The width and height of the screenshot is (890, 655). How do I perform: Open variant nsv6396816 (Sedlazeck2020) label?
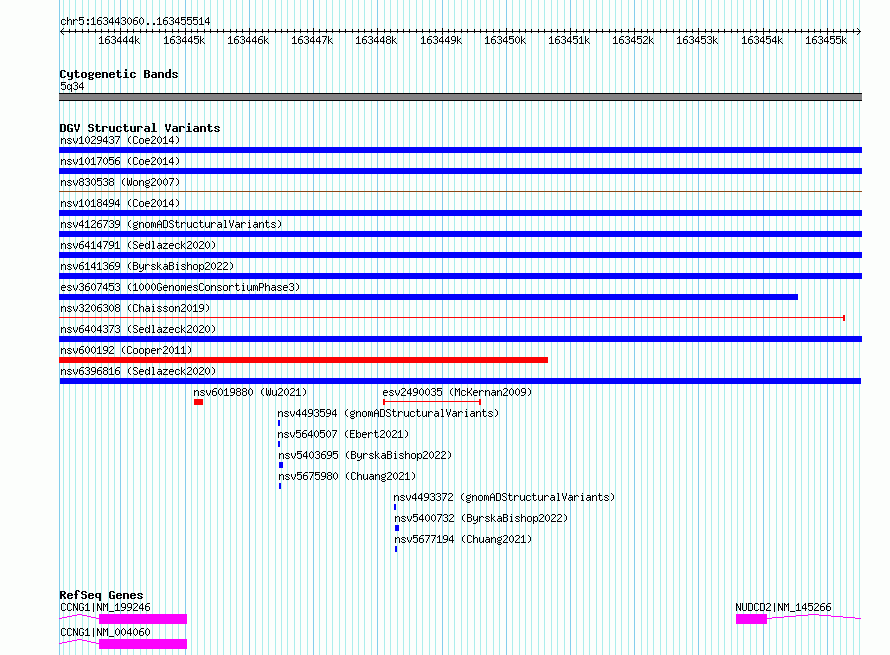(x=138, y=371)
